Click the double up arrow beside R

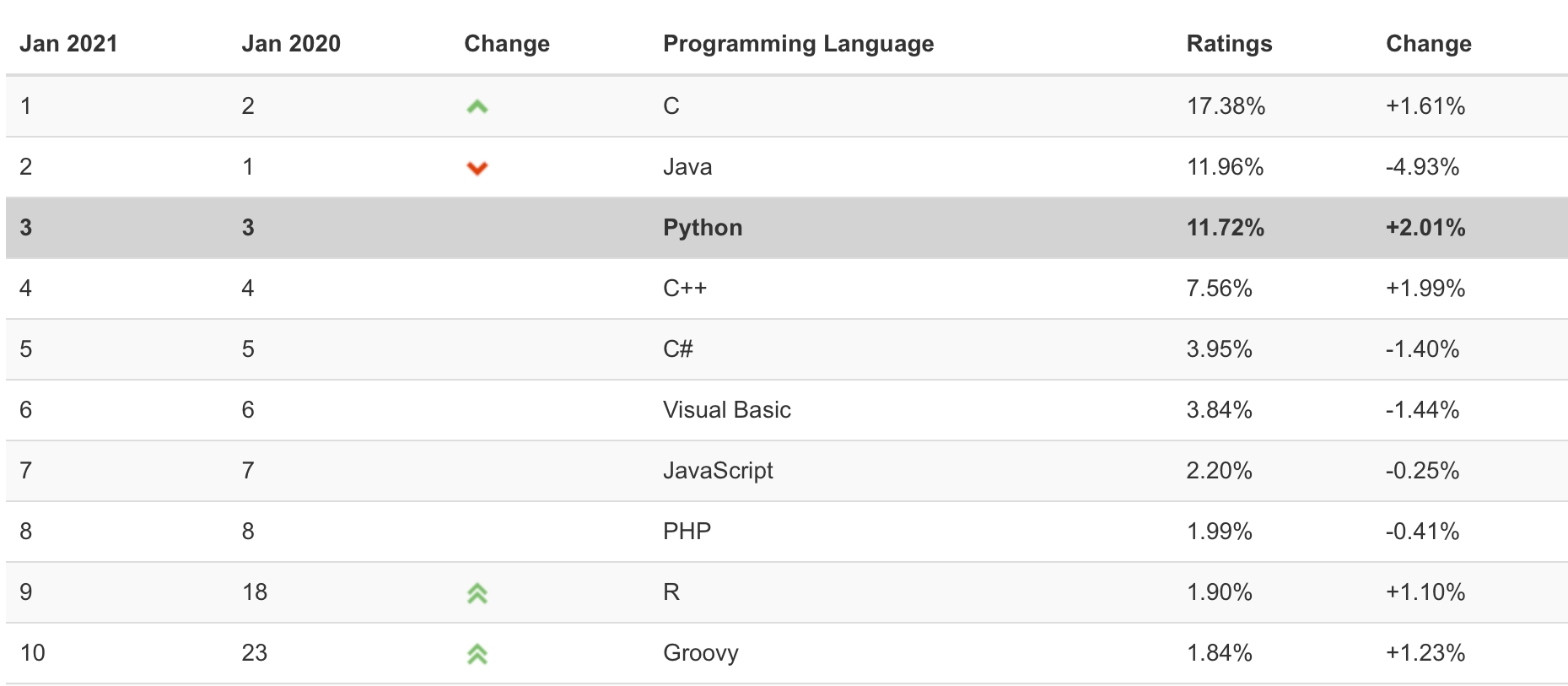tap(477, 593)
